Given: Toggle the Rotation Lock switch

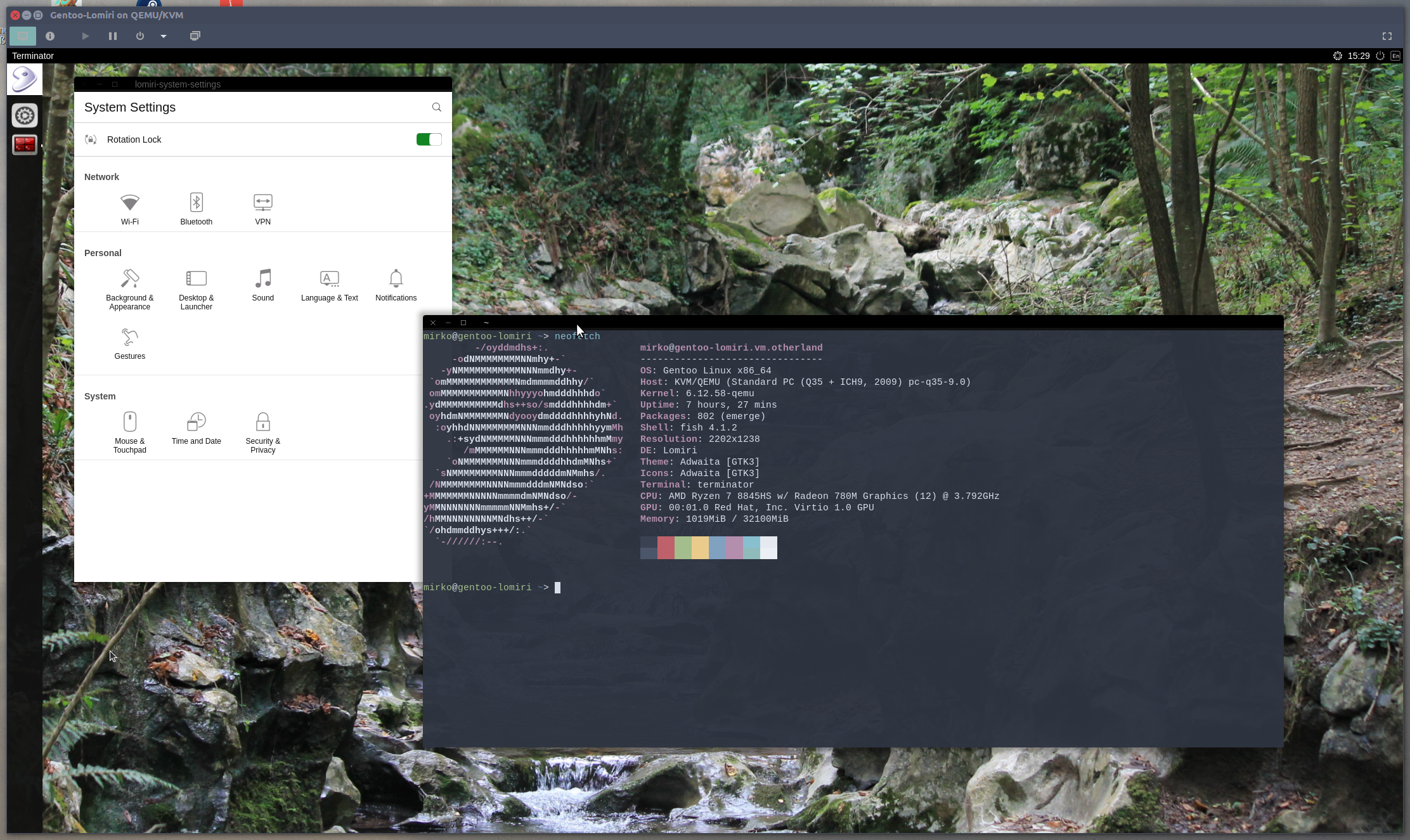Looking at the screenshot, I should 429,139.
